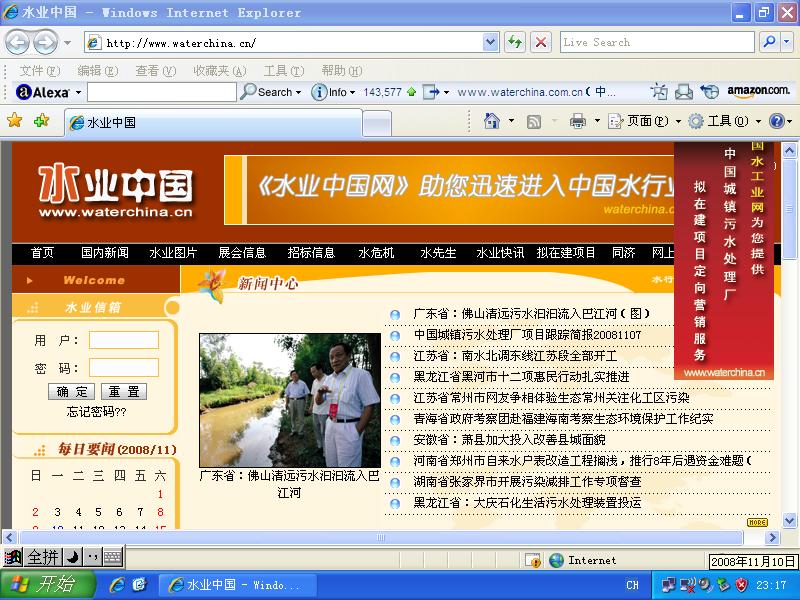800x600 pixels.
Task: Click the IME half-moon mode icon
Action: (72, 557)
